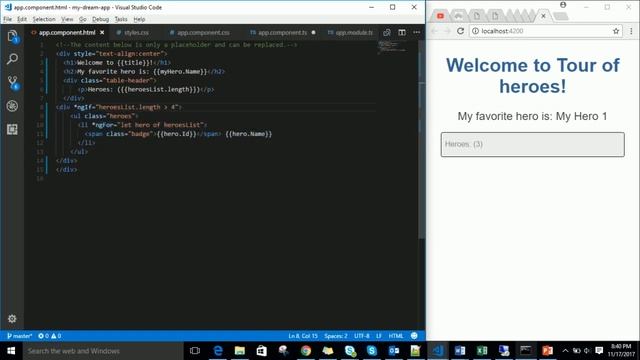This screenshot has height=360, width=640.
Task: Open PowerPoint from the taskbar
Action: pos(548,351)
